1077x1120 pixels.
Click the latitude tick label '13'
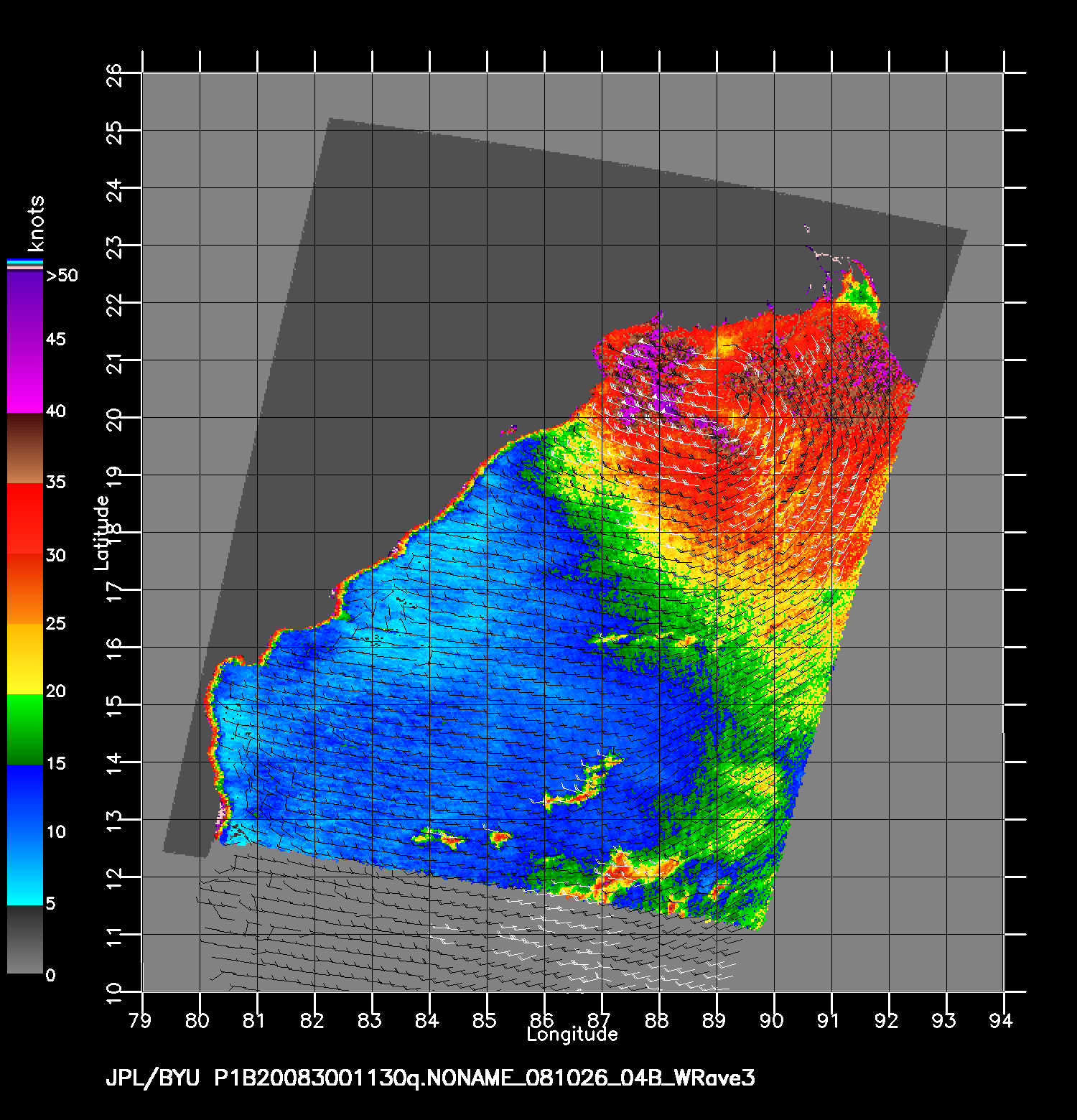tap(114, 821)
